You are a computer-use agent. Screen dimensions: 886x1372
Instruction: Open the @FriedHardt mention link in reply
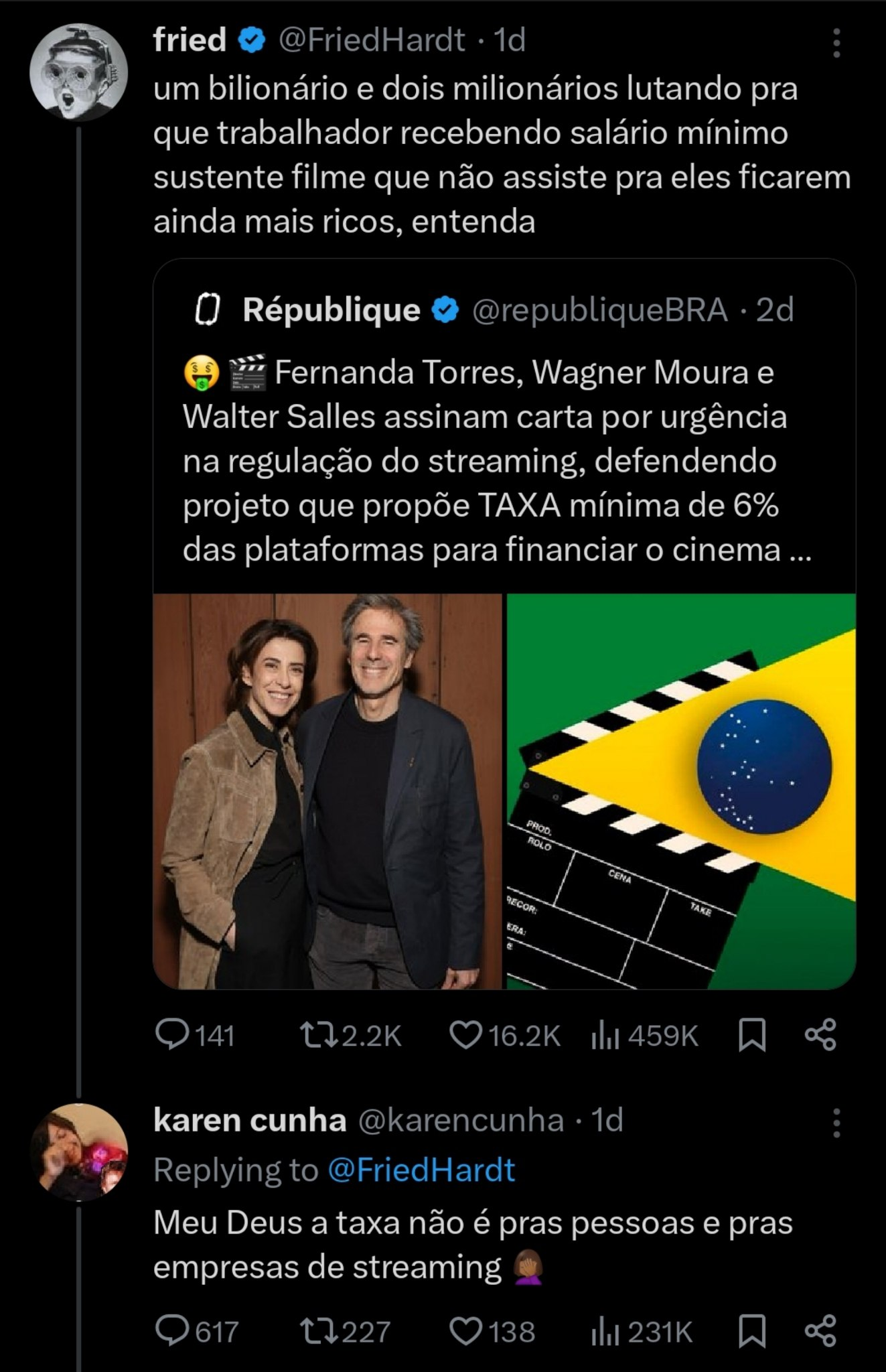point(421,1170)
